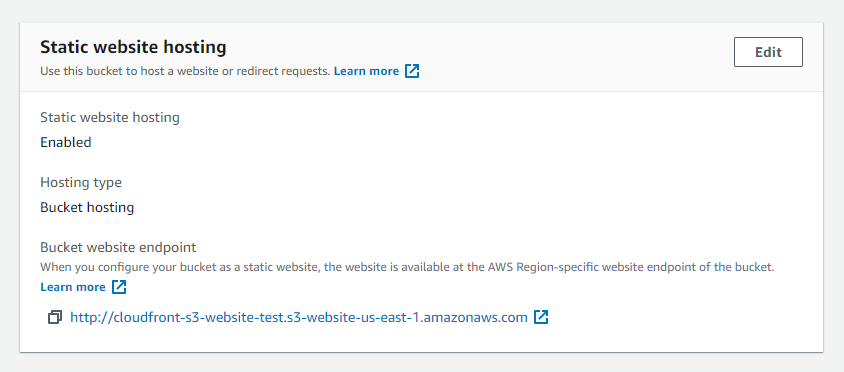Click the 'Use this bucket to host' description
This screenshot has width=844, height=372.
click(x=185, y=71)
